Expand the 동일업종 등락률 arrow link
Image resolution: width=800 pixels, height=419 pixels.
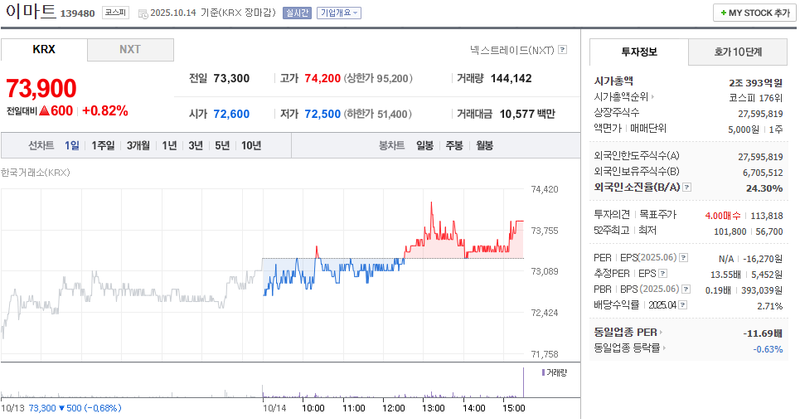point(667,348)
